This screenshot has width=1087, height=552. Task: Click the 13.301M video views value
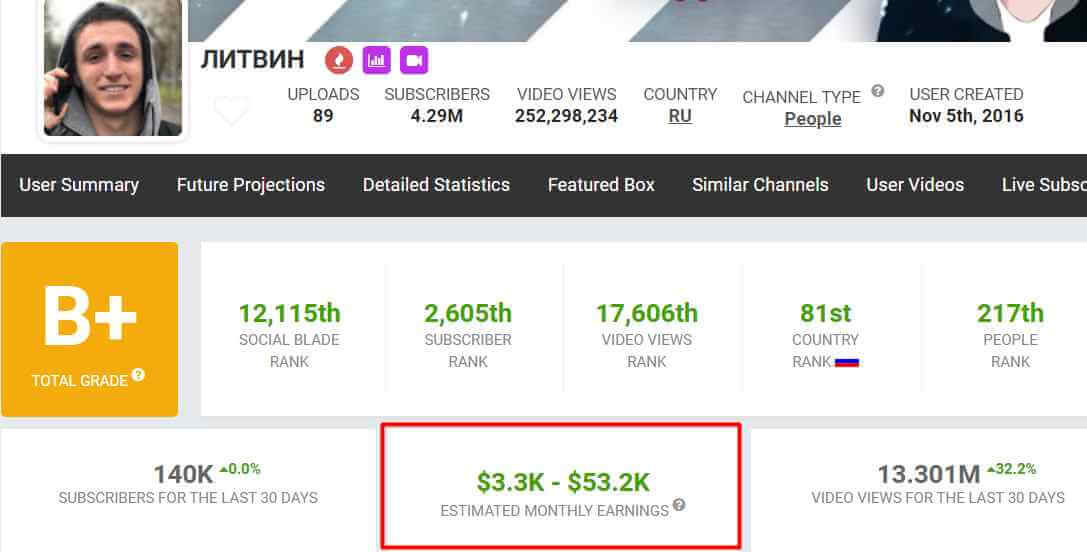click(929, 475)
